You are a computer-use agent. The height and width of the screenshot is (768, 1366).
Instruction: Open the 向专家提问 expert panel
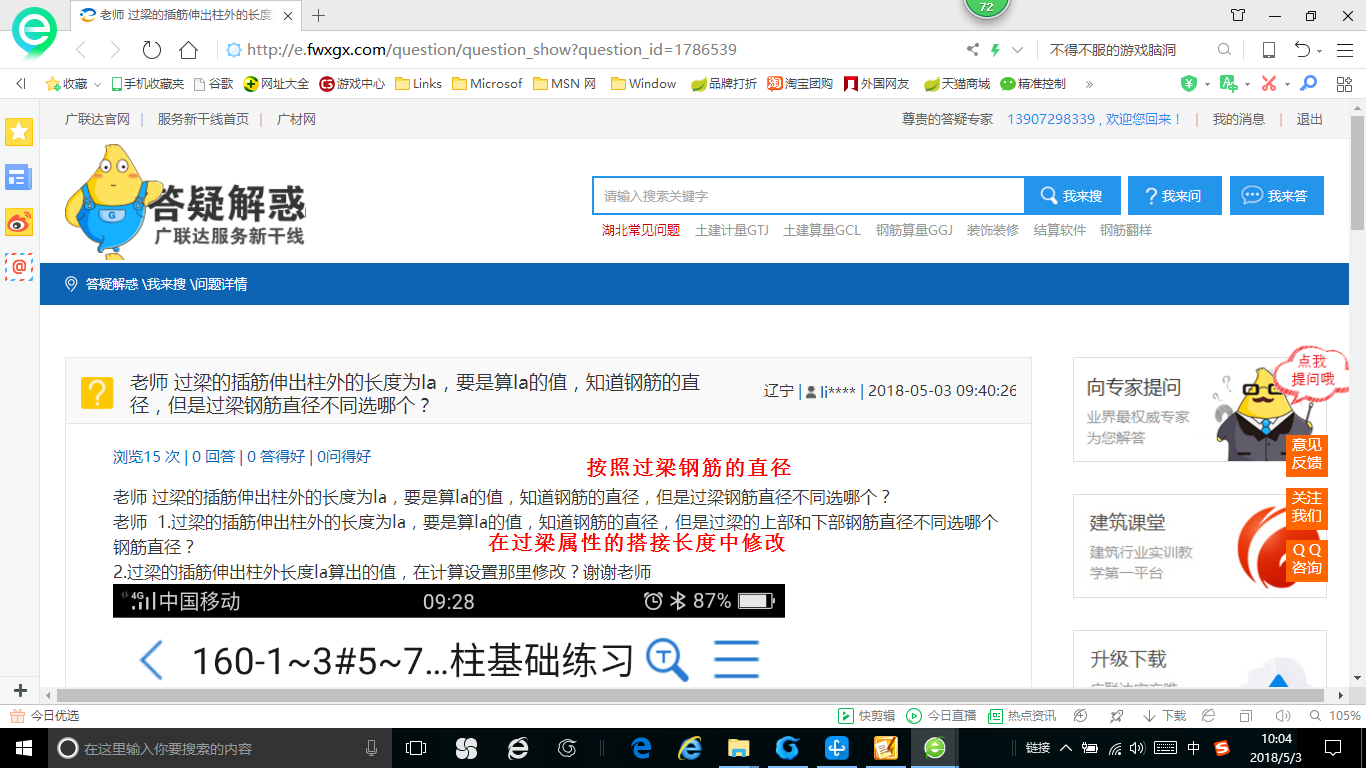pyautogui.click(x=1200, y=410)
